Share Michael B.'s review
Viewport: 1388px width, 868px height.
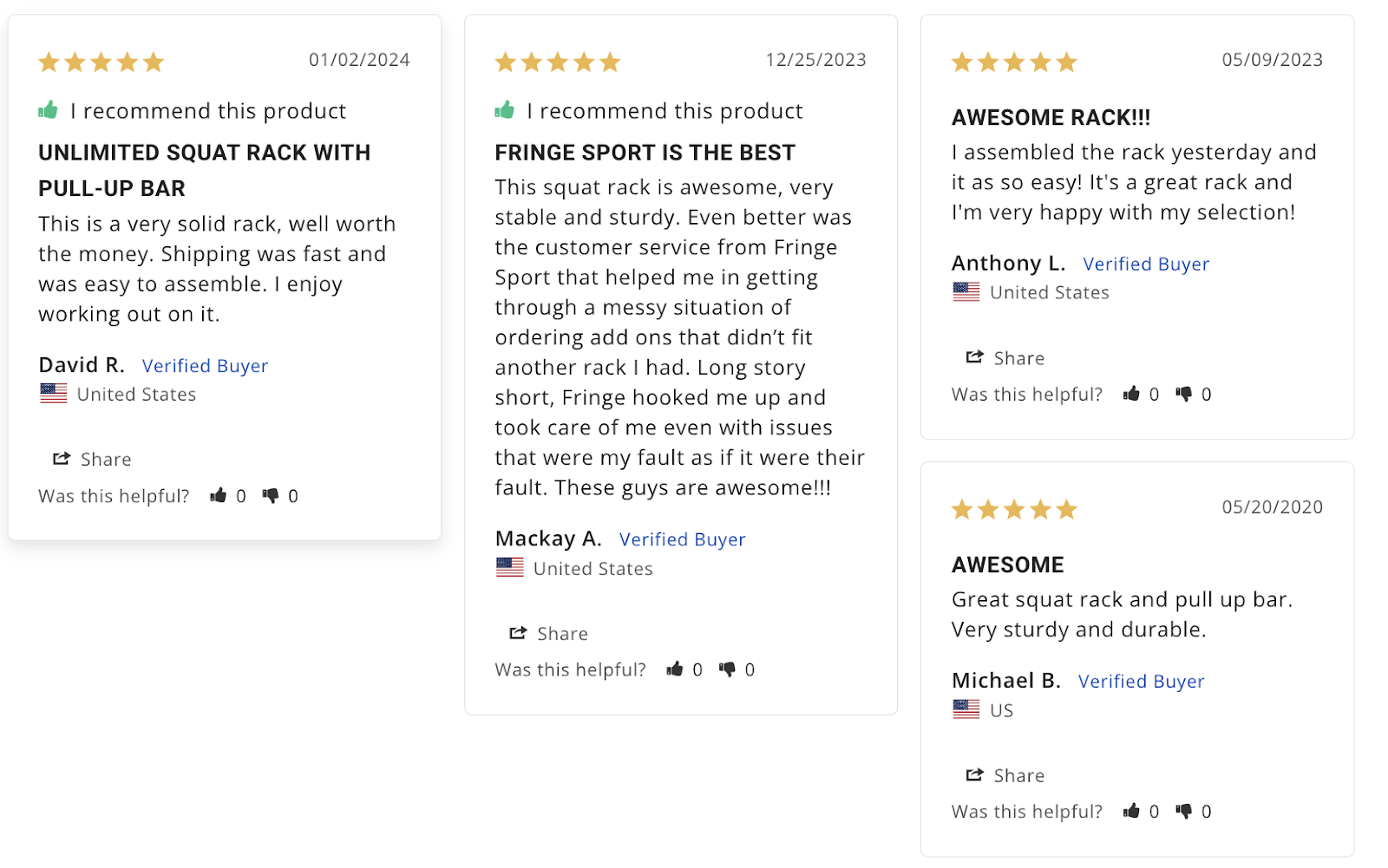click(x=1005, y=775)
